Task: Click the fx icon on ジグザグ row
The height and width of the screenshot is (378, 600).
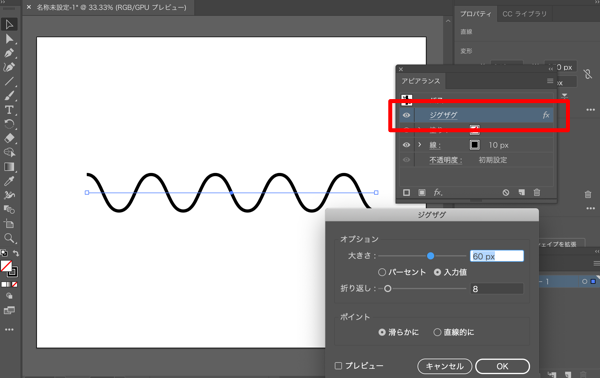Action: (x=546, y=115)
